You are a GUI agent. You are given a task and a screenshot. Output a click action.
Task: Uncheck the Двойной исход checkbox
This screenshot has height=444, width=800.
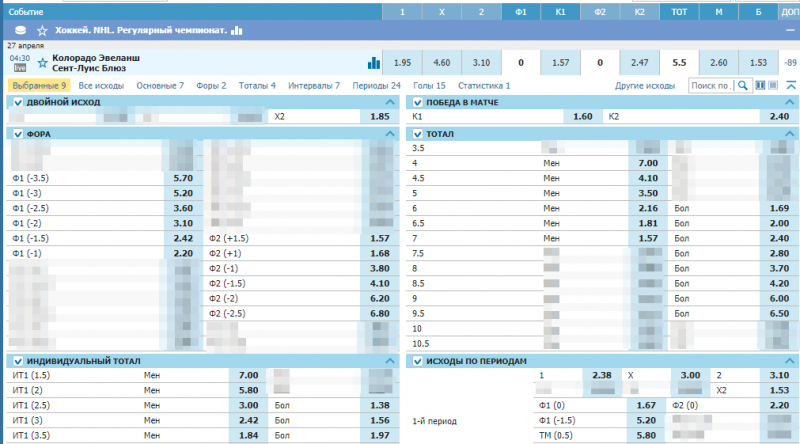tap(18, 102)
